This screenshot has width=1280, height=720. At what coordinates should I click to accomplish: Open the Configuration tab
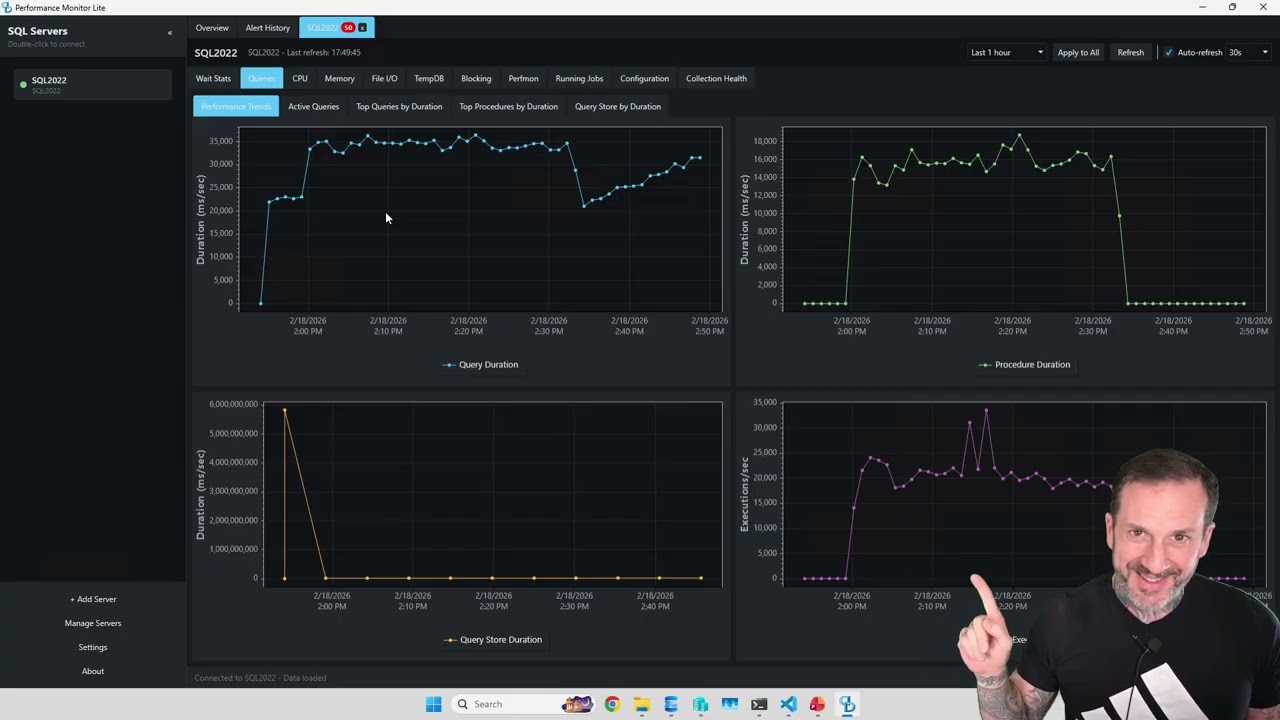coord(644,78)
